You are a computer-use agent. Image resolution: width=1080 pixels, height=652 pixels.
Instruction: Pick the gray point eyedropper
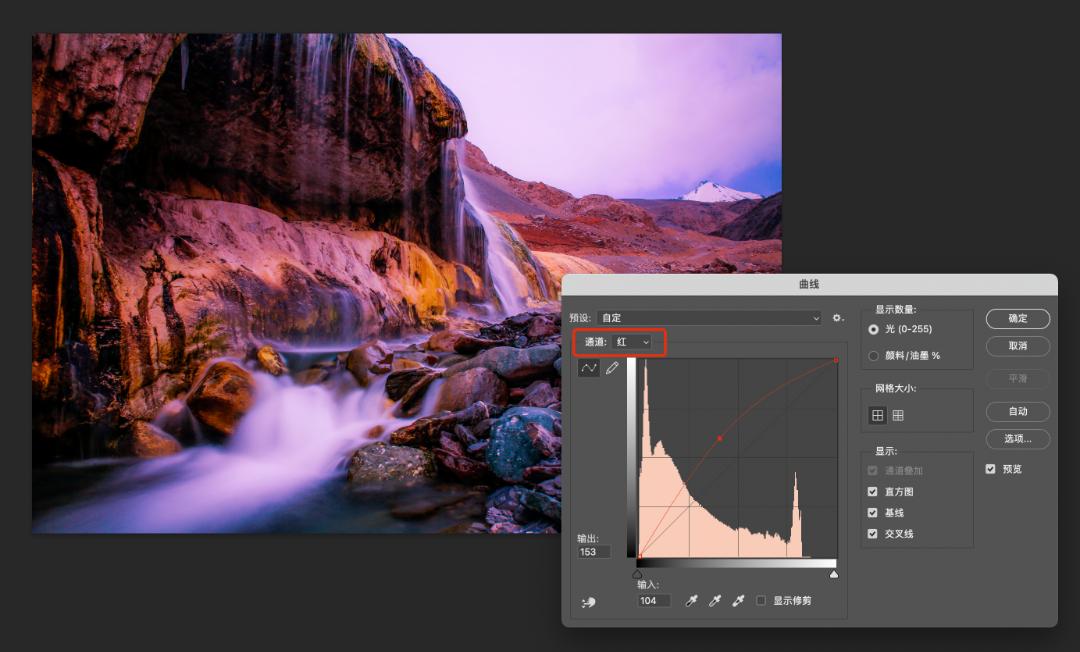pyautogui.click(x=715, y=600)
